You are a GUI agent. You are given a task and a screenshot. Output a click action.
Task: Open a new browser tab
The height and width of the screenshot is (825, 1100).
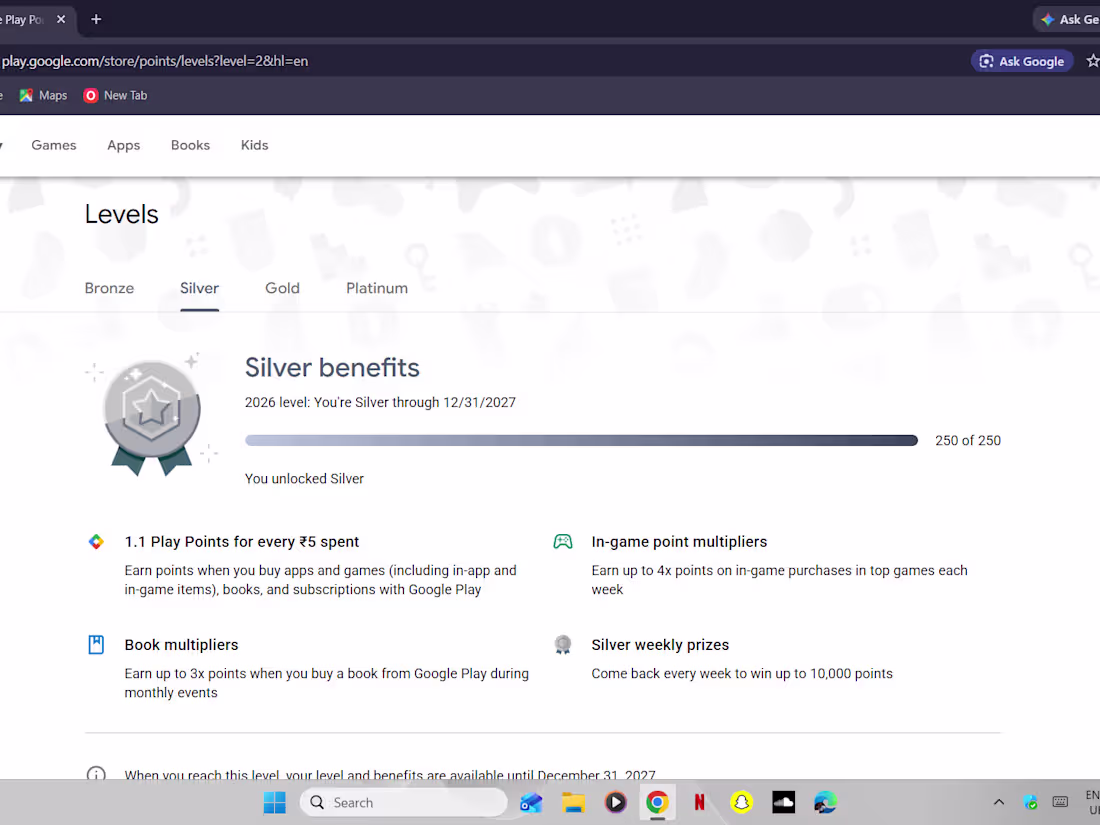pyautogui.click(x=96, y=20)
